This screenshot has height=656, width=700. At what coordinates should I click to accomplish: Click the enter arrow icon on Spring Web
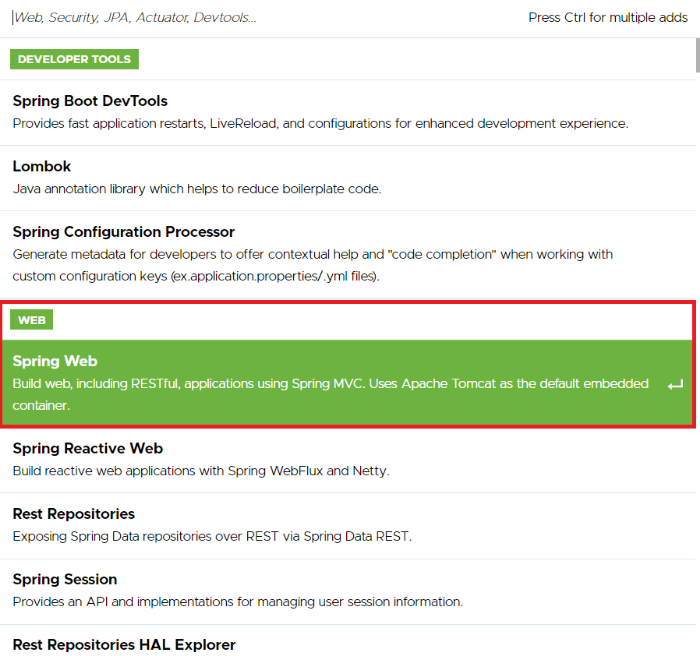click(675, 384)
